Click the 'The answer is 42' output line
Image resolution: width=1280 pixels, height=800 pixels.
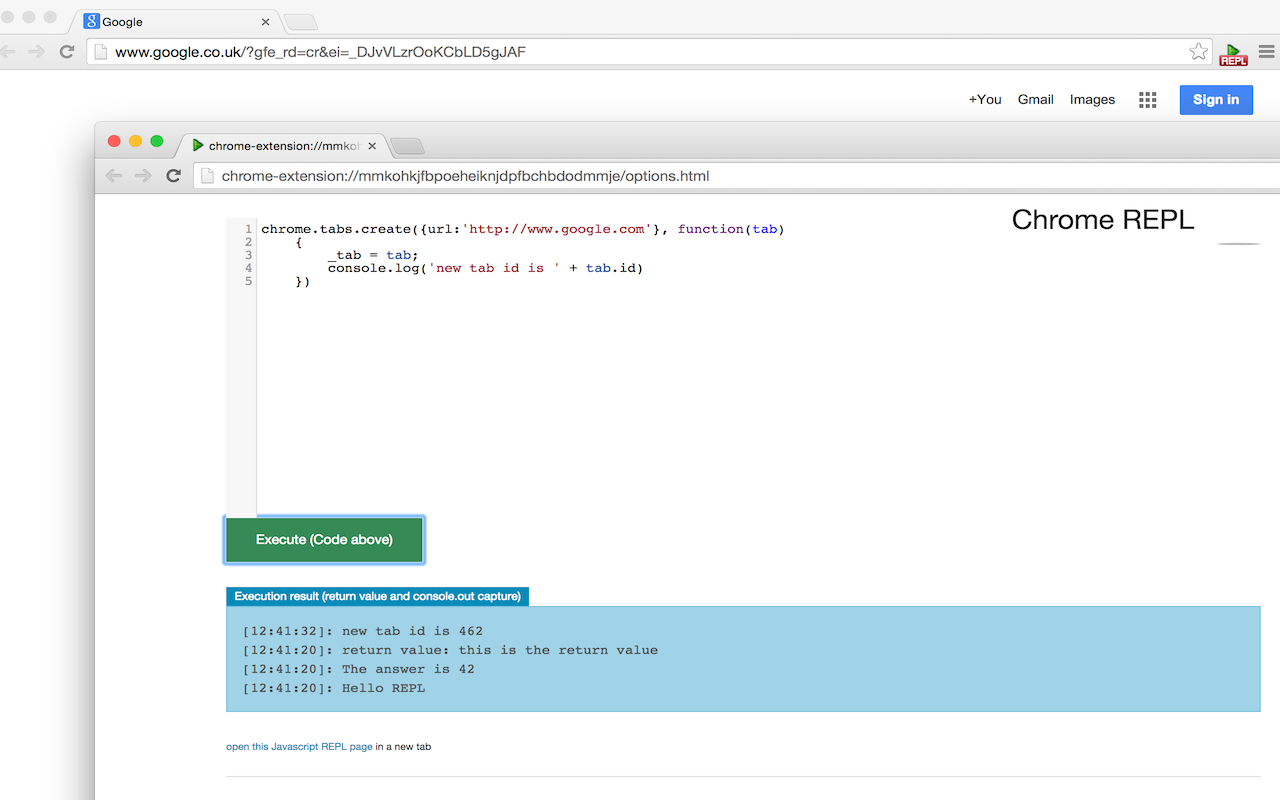[x=358, y=669]
